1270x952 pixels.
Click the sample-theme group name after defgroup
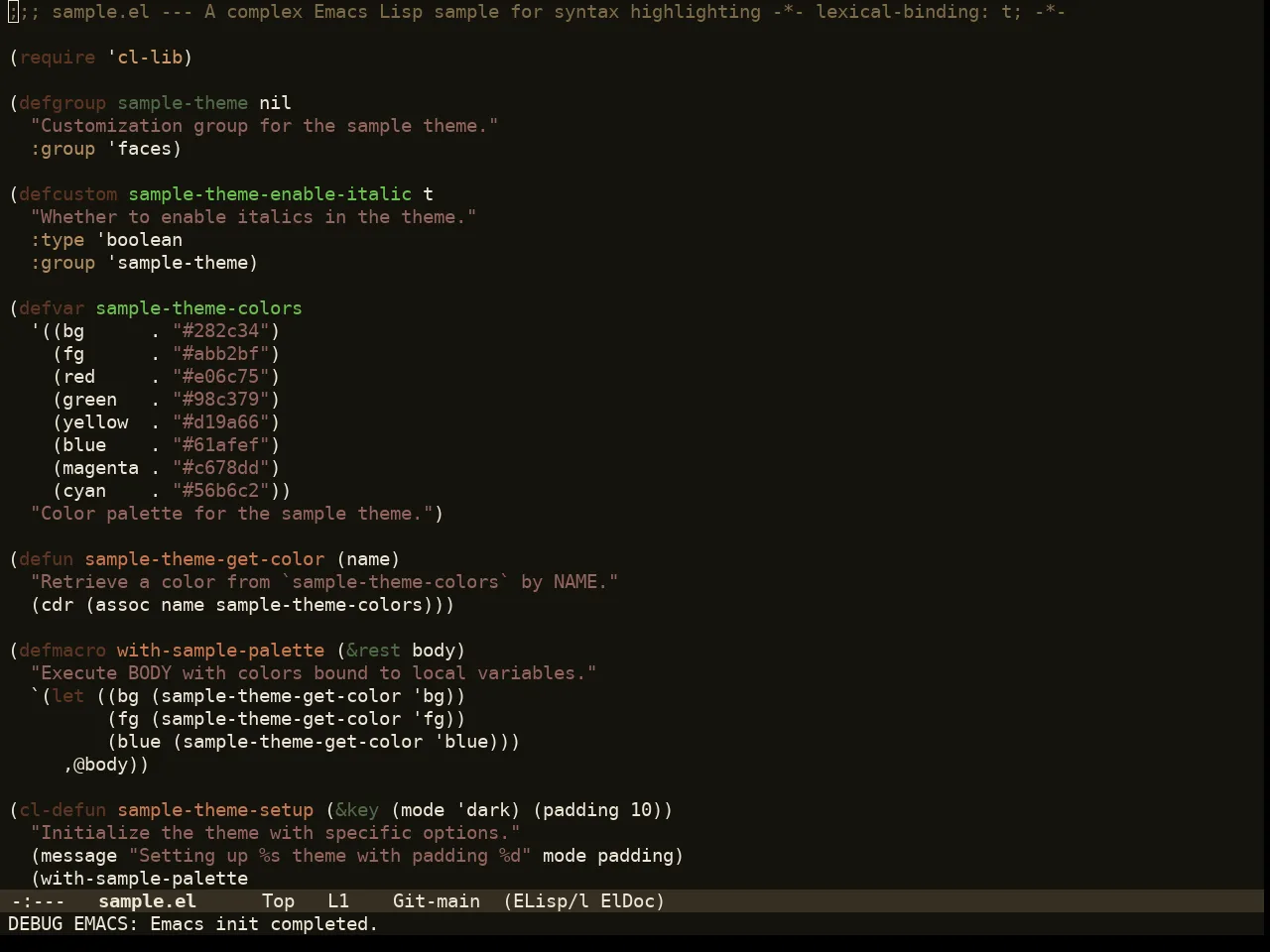[x=183, y=103]
